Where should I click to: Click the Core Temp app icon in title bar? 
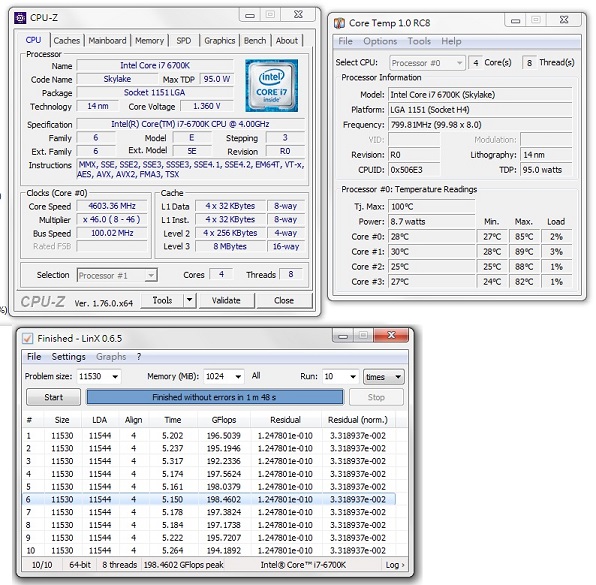pyautogui.click(x=339, y=23)
